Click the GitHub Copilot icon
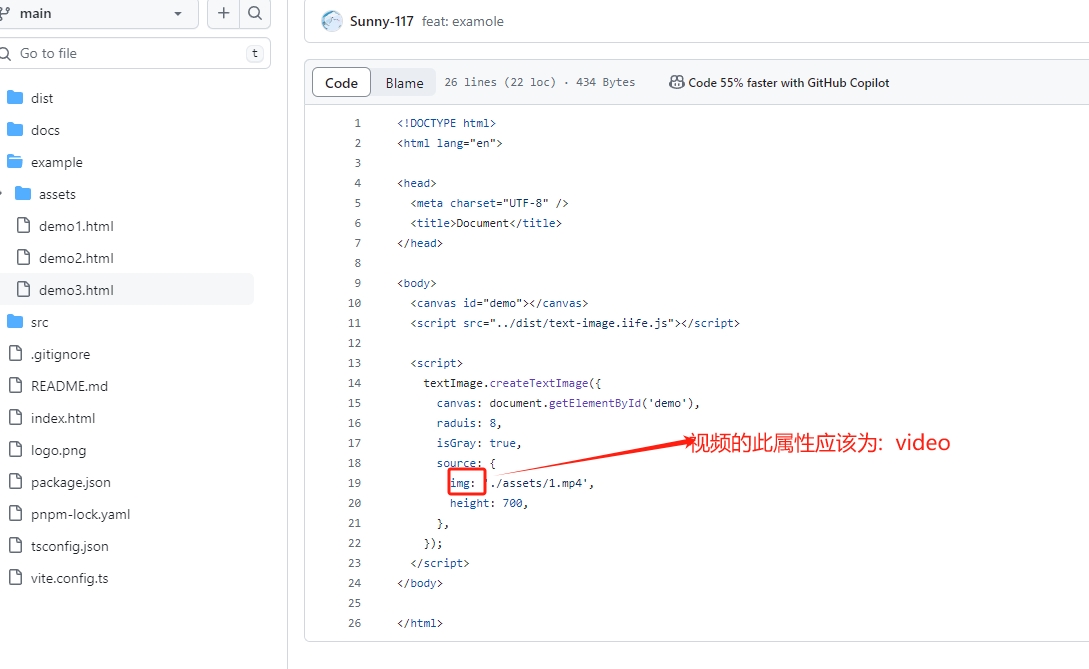 click(x=676, y=82)
